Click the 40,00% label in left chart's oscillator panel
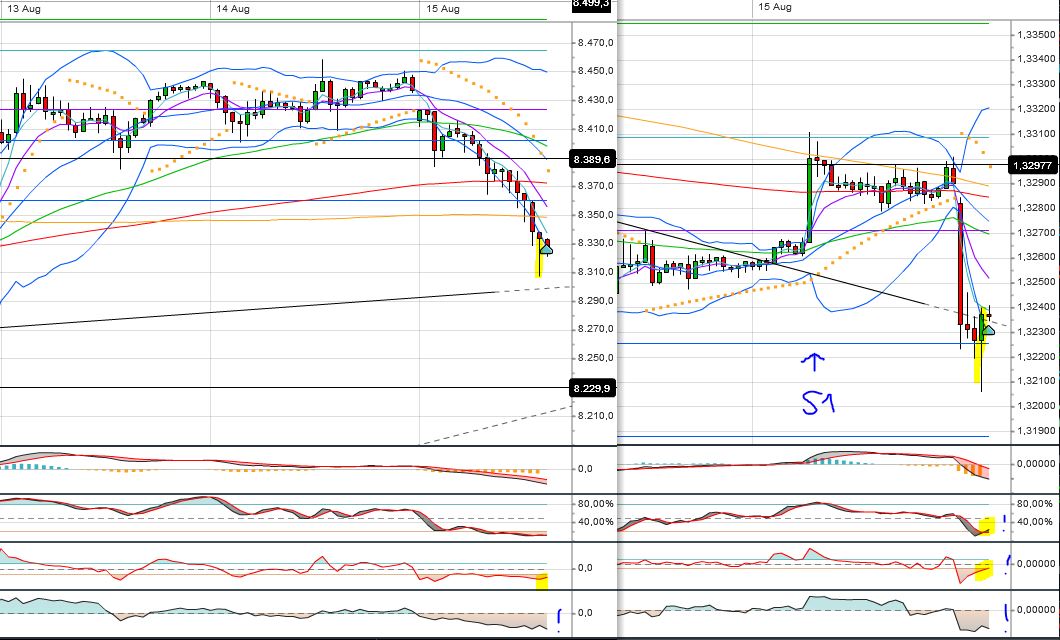This screenshot has height=640, width=1060. [596, 522]
